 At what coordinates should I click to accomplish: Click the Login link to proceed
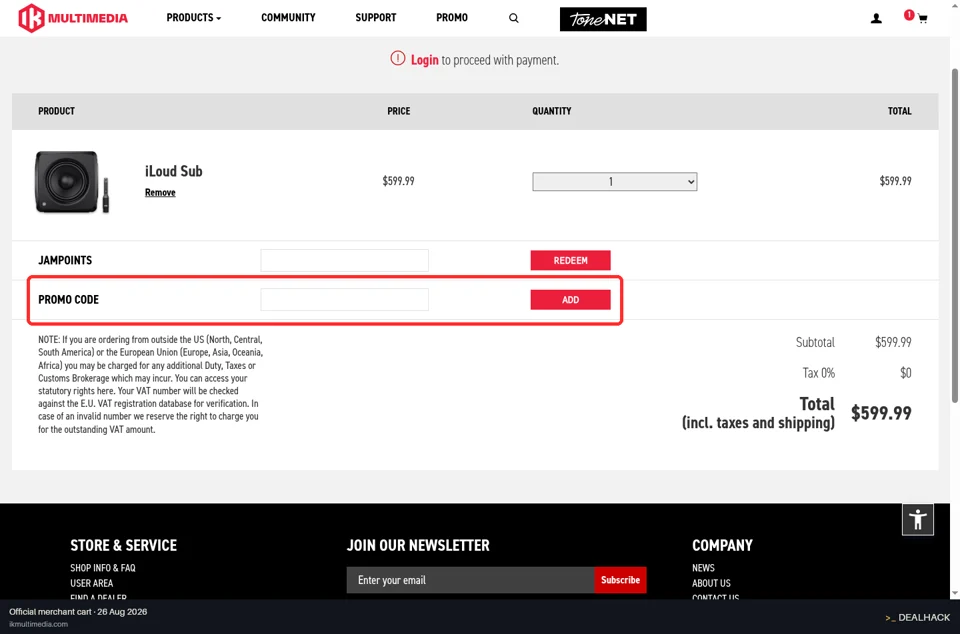click(424, 60)
